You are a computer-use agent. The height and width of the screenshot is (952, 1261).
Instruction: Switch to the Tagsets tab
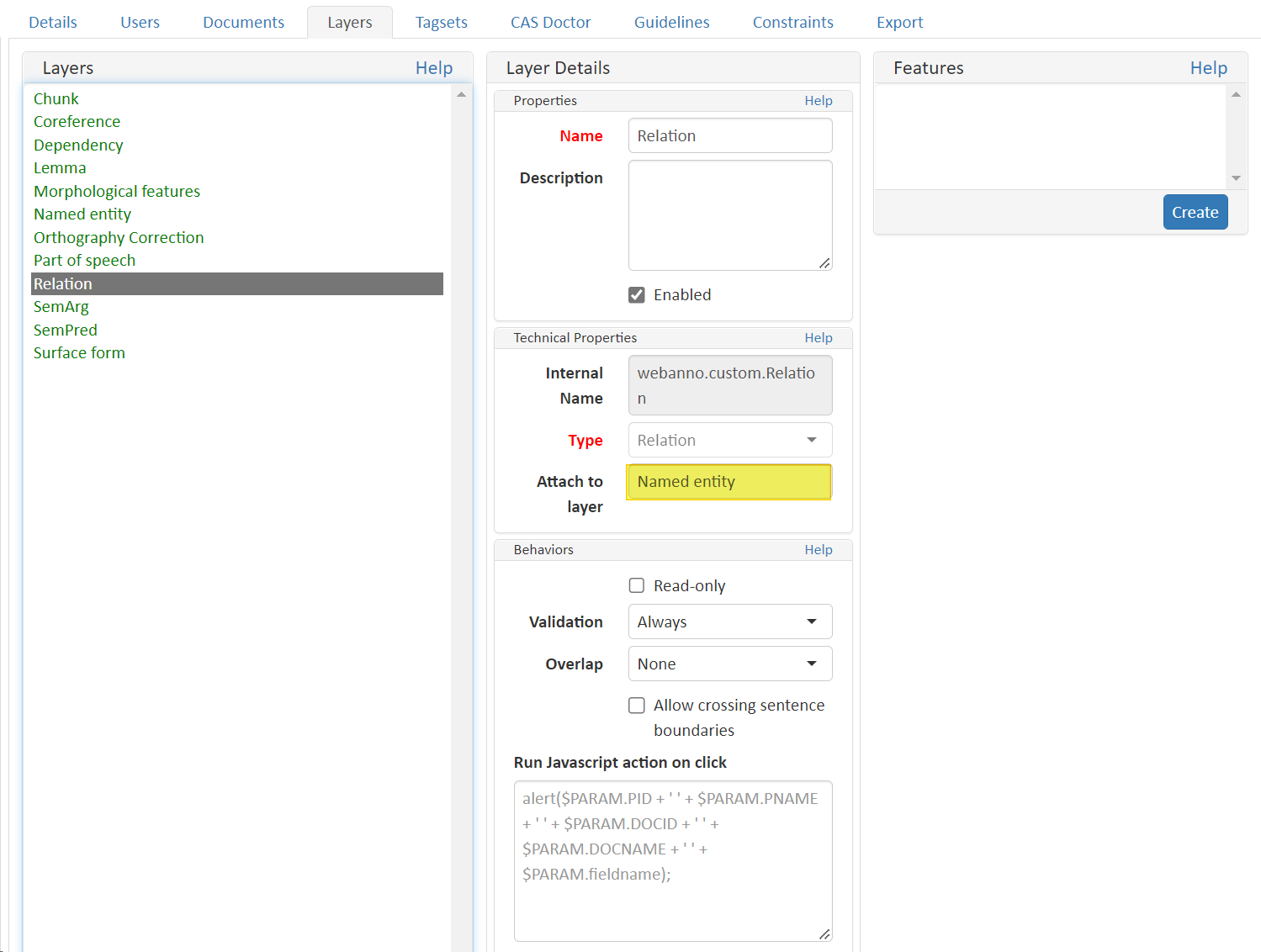point(441,22)
